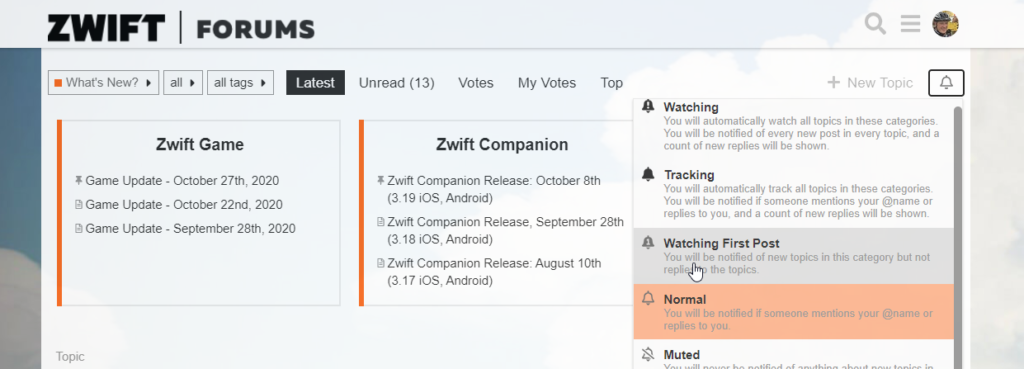Select the Watching notification level
The image size is (1024, 369).
pyautogui.click(x=793, y=126)
